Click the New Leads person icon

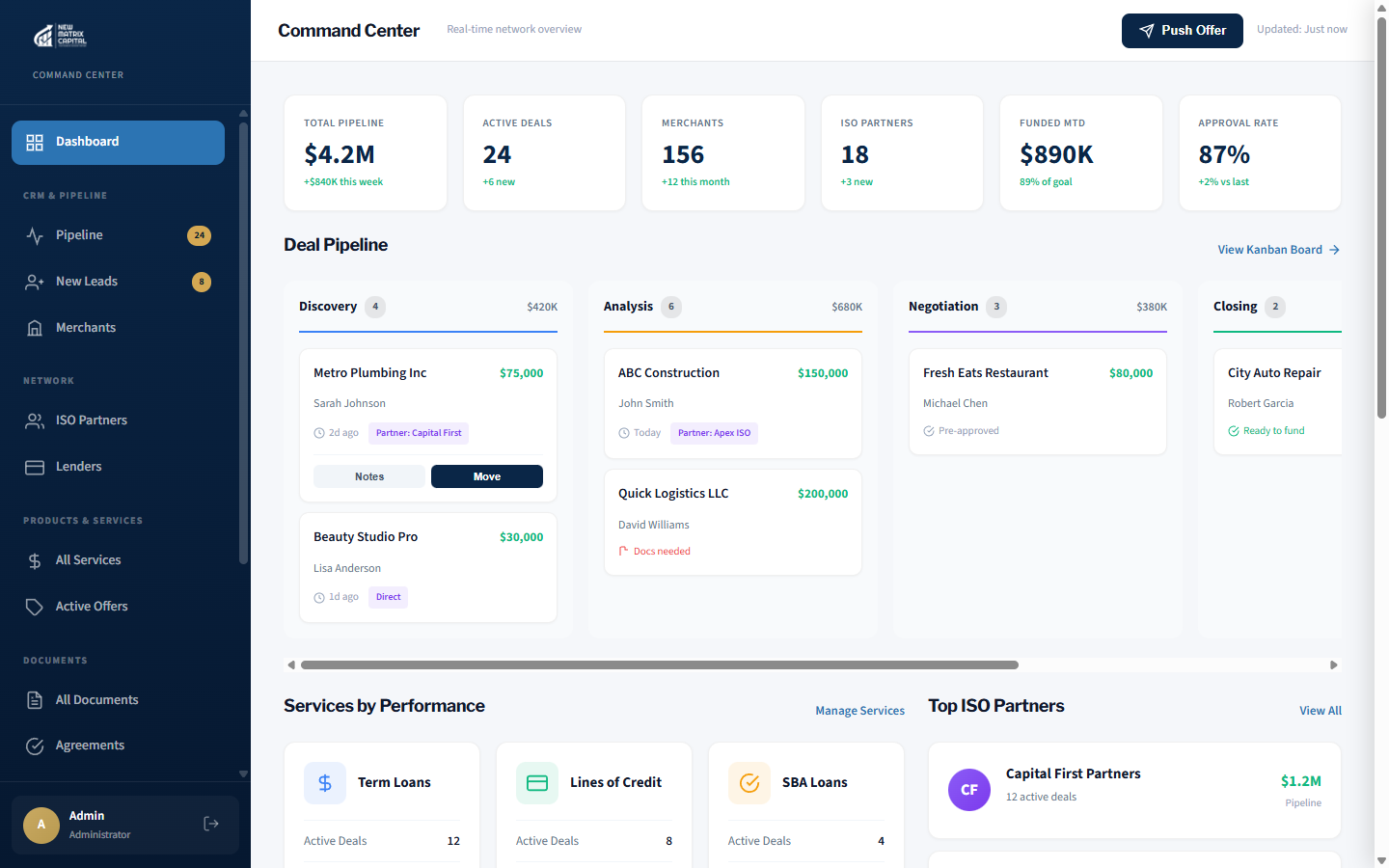(35, 281)
